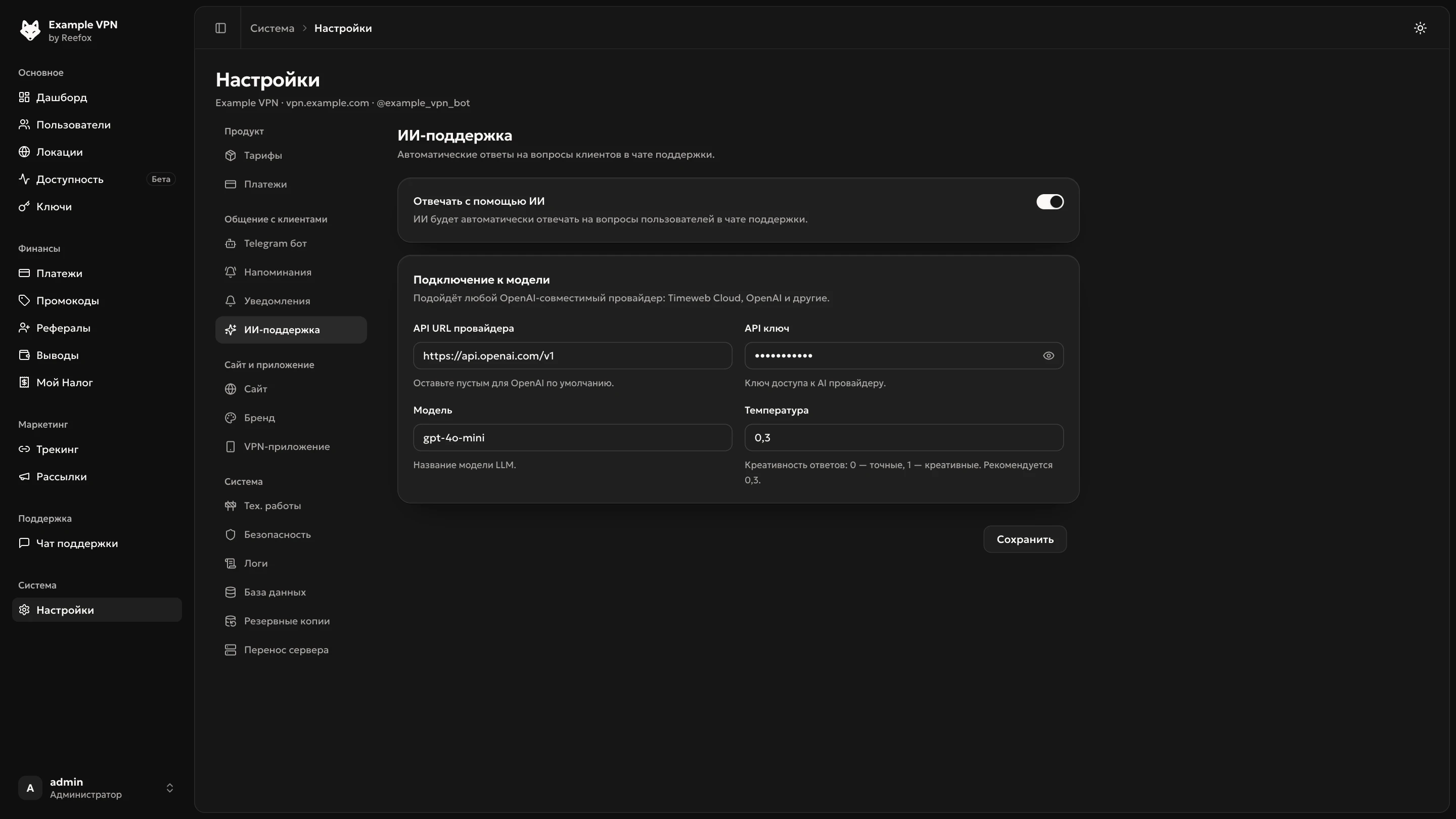Open Перенос сервера settings

click(291, 650)
